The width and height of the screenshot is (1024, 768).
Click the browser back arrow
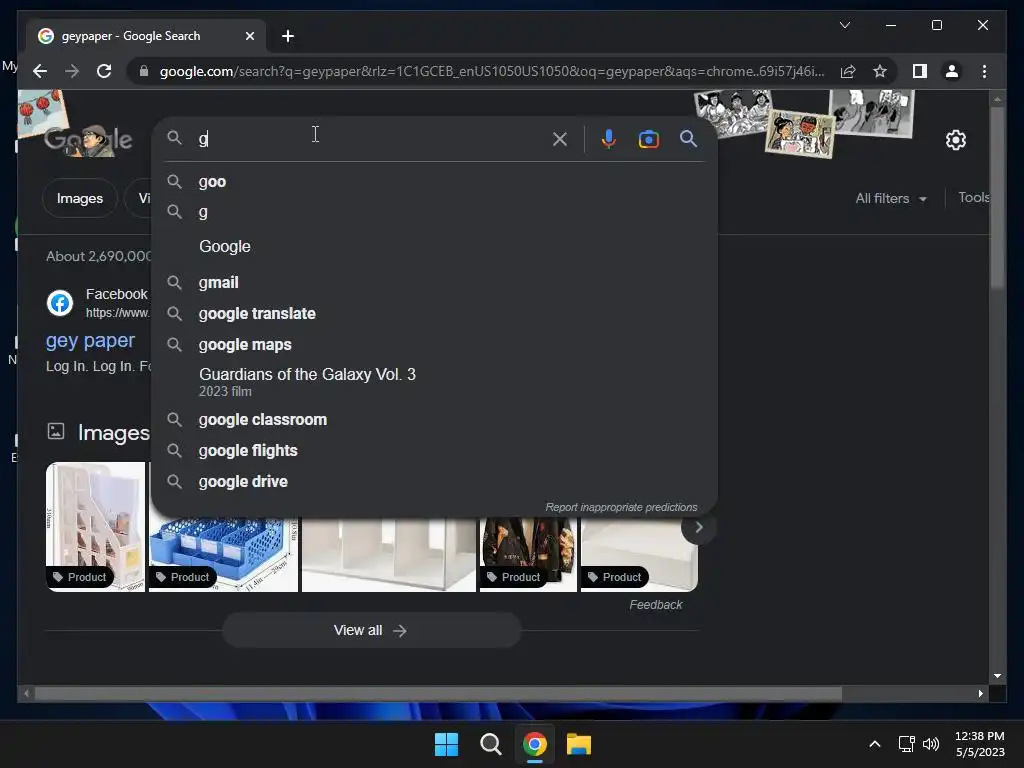pyautogui.click(x=40, y=71)
